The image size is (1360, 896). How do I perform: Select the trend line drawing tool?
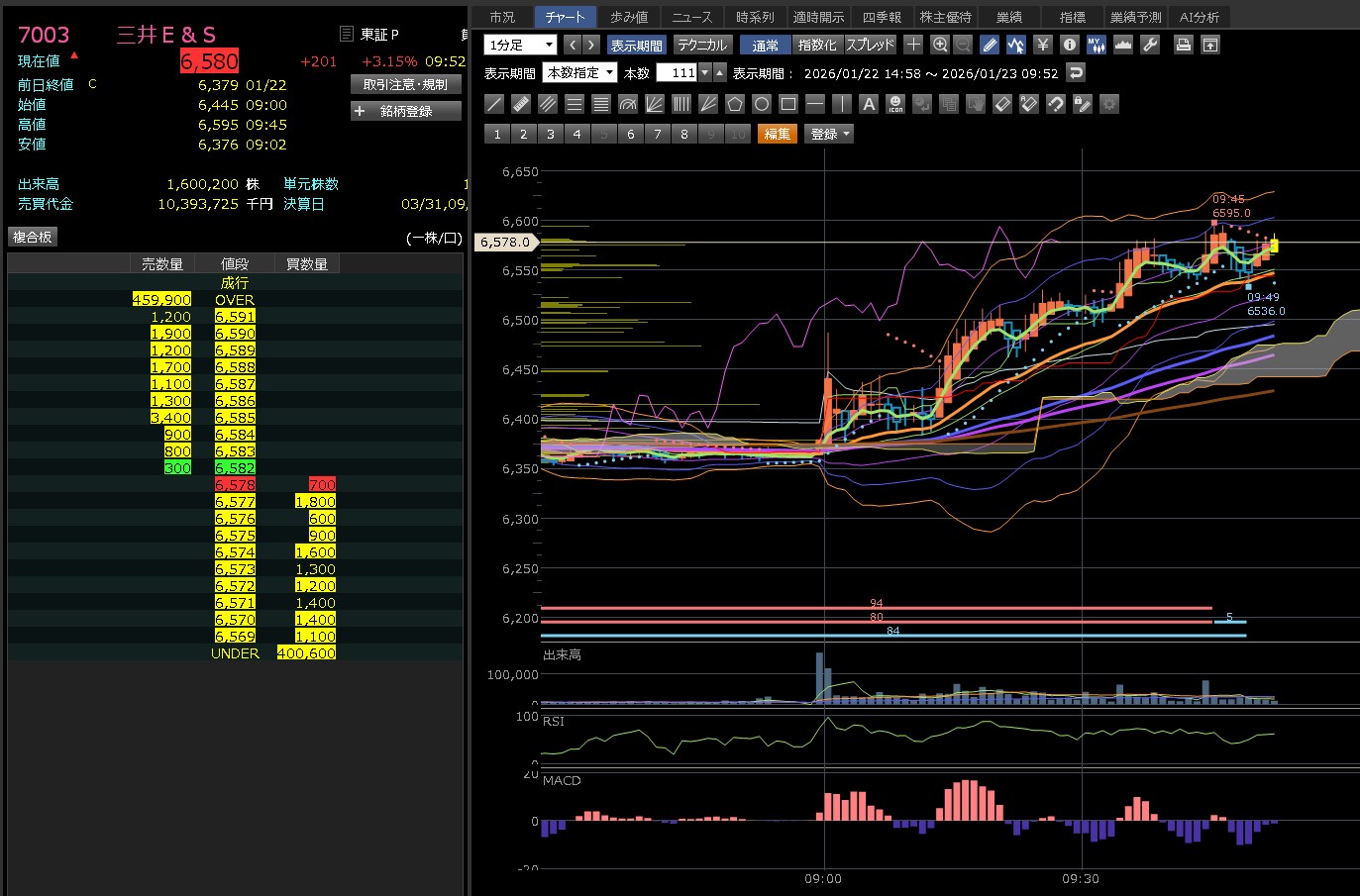point(494,104)
